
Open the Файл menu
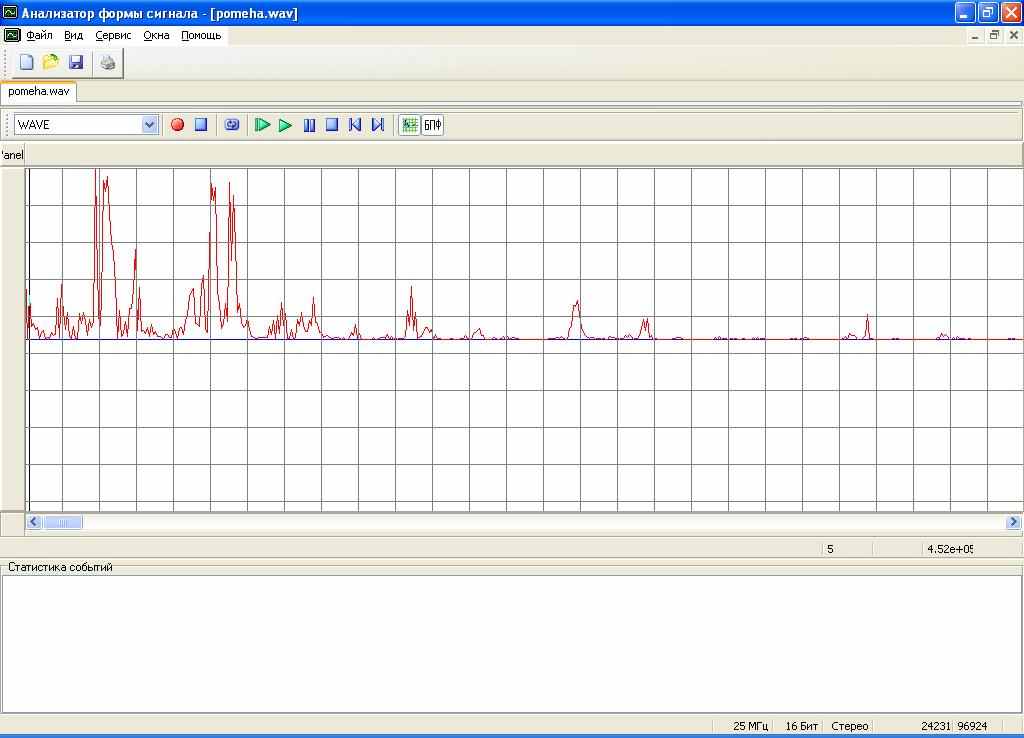[39, 35]
